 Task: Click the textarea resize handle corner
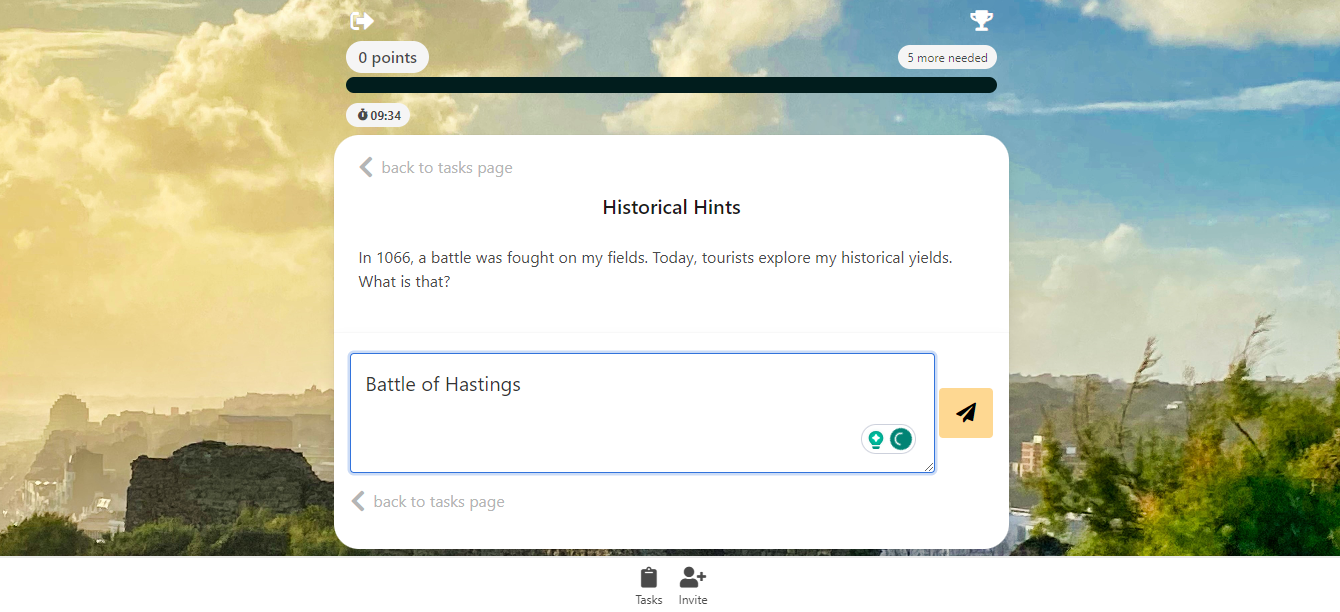928,466
